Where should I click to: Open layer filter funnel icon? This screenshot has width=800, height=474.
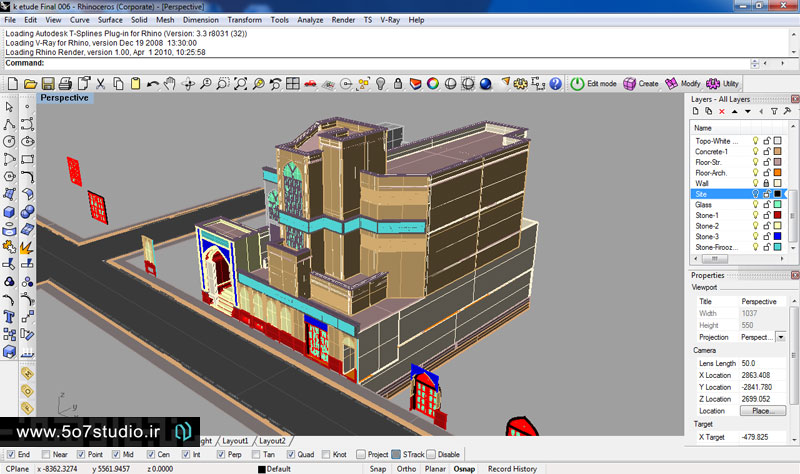click(x=774, y=111)
